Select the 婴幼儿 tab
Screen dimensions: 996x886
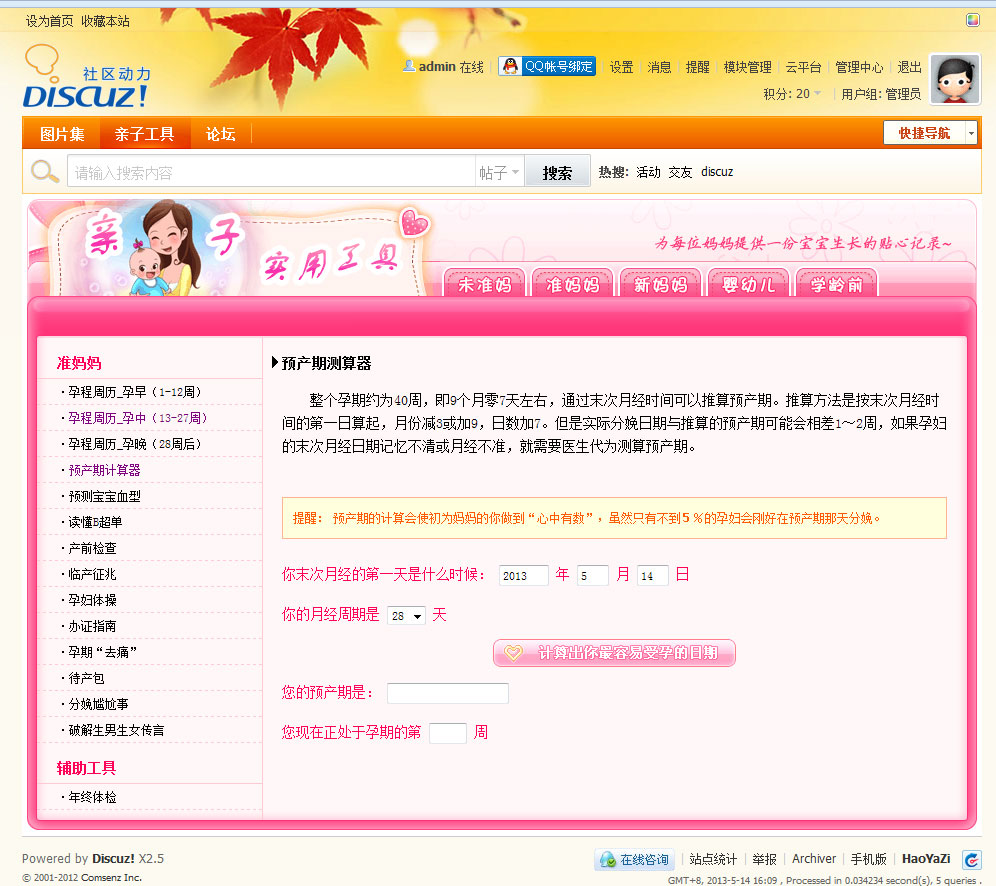pos(748,283)
